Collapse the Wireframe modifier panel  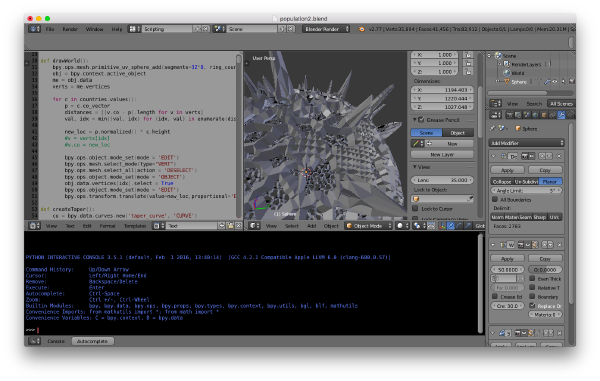point(494,244)
